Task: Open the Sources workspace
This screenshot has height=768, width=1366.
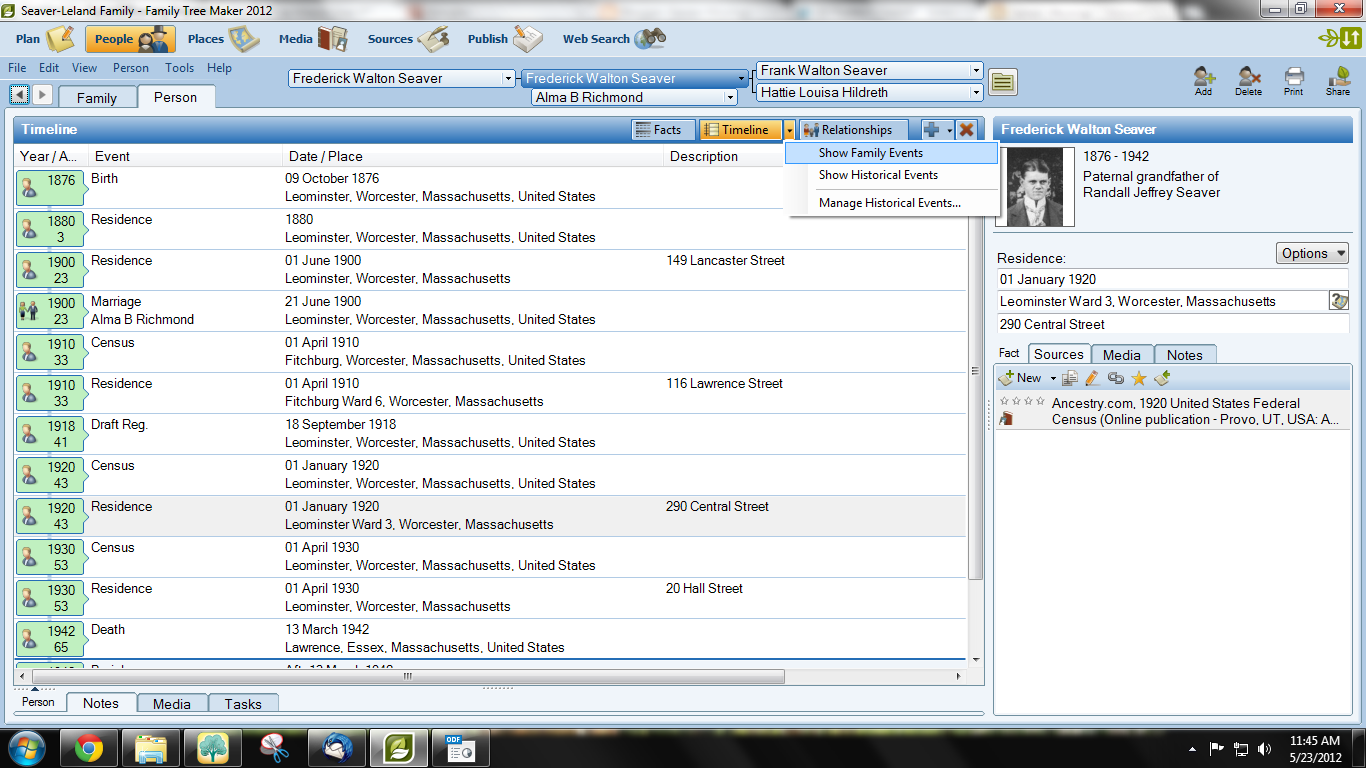Action: pos(408,39)
